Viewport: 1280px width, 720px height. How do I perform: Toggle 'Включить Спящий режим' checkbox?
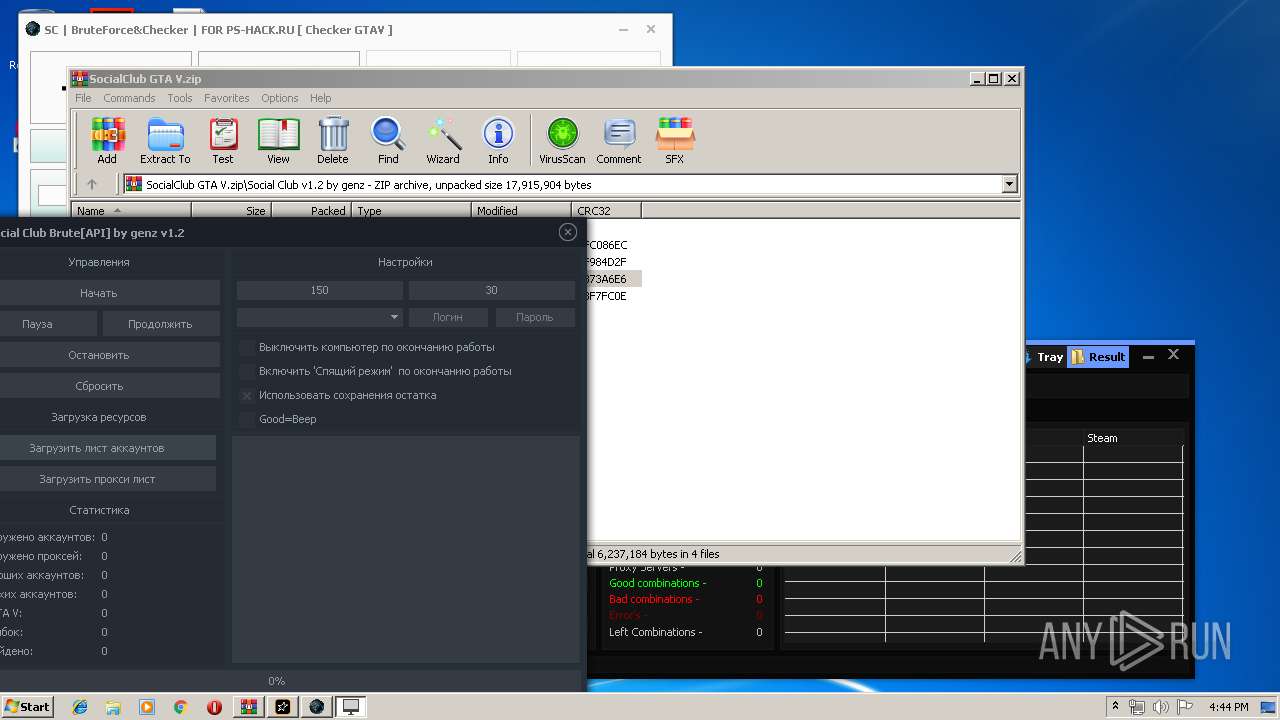pyautogui.click(x=247, y=371)
